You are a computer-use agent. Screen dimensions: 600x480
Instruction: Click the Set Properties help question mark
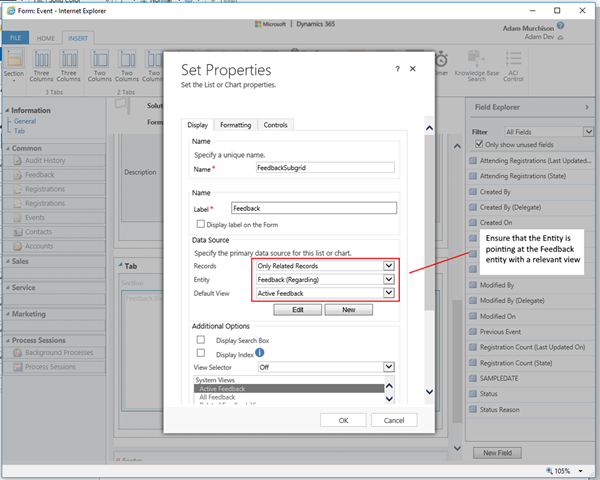coord(398,69)
